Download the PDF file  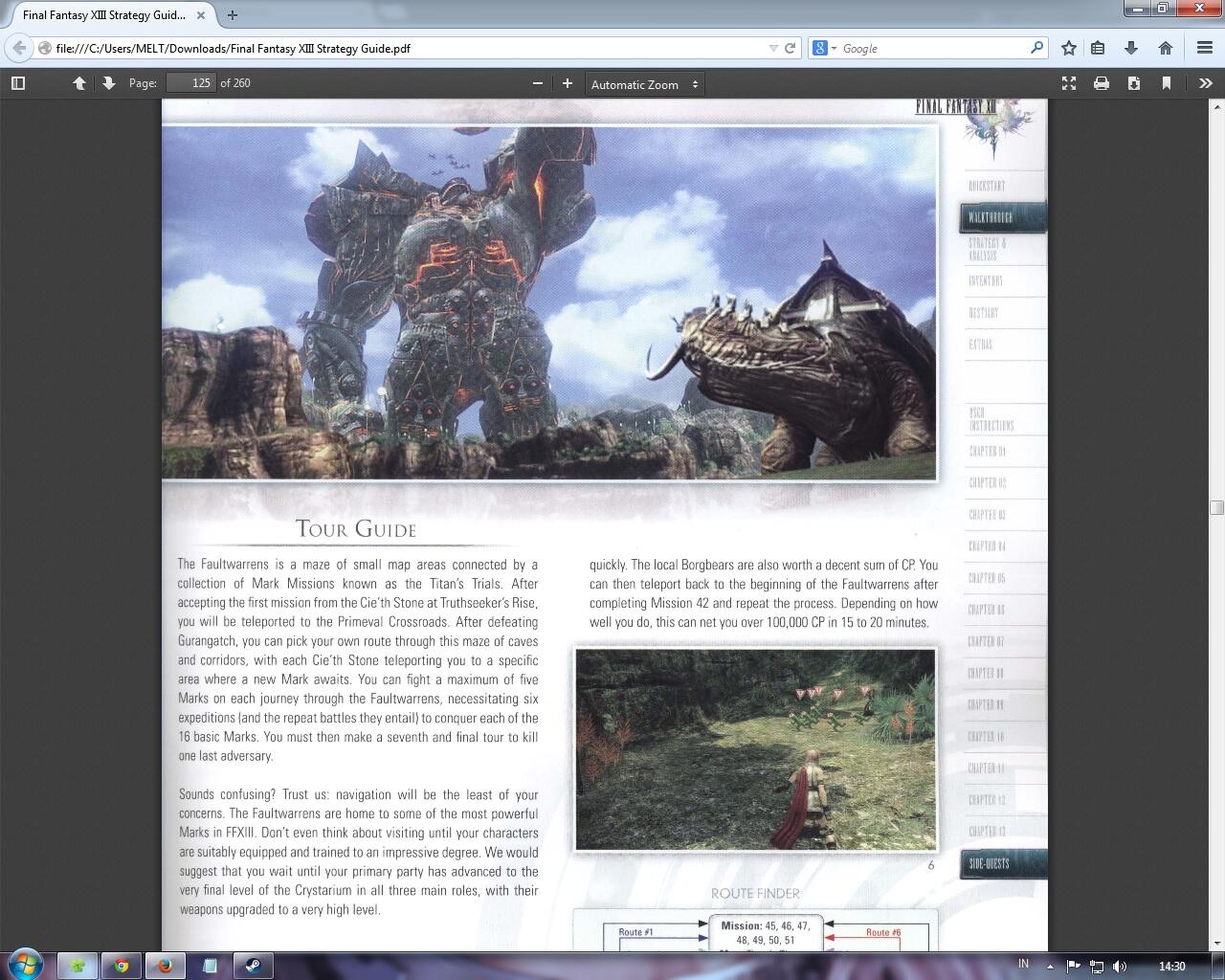click(1134, 83)
